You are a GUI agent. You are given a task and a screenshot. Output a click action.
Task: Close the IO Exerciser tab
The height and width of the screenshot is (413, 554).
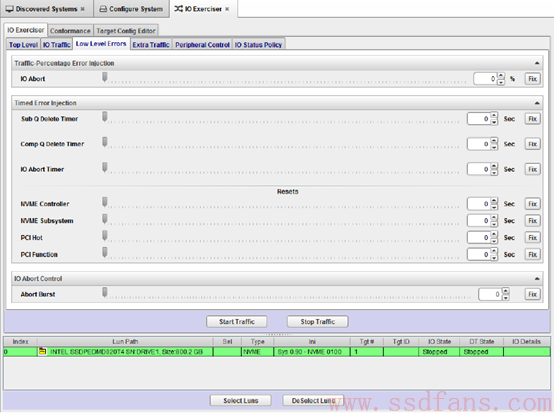click(227, 9)
